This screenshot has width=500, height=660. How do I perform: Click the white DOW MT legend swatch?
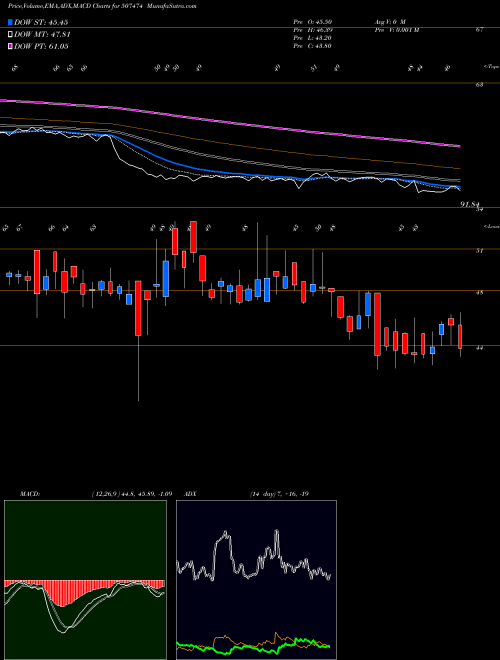11,35
